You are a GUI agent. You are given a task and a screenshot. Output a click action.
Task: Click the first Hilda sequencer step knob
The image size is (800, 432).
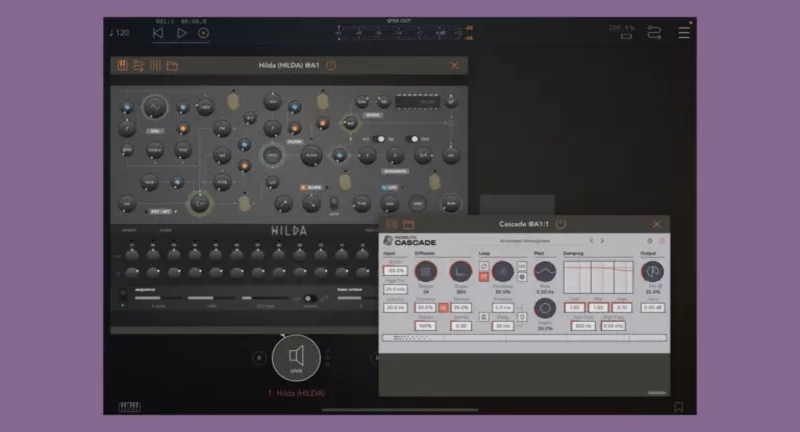click(132, 253)
